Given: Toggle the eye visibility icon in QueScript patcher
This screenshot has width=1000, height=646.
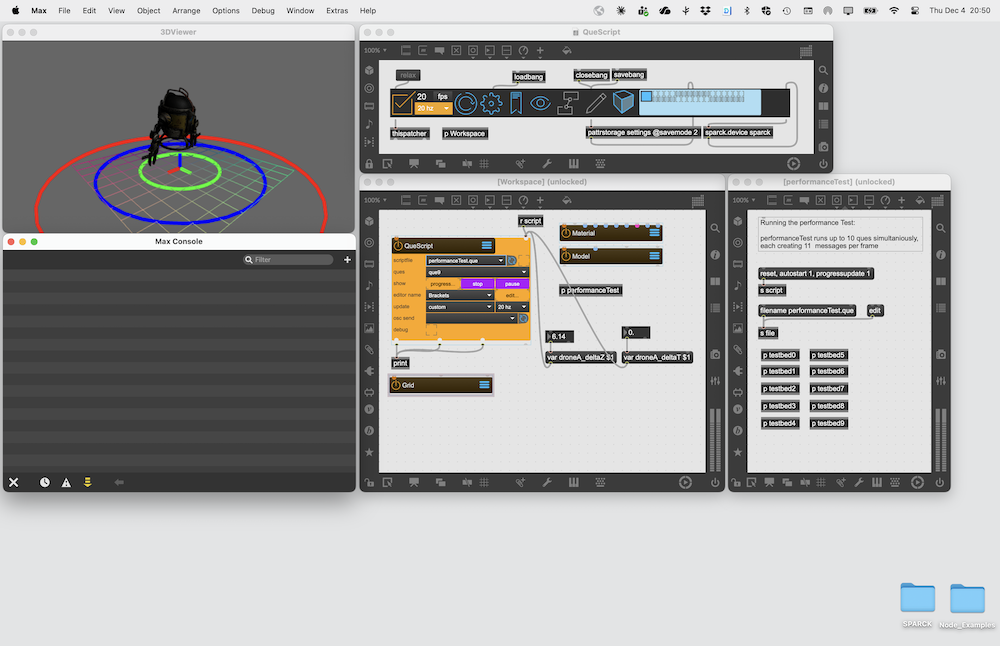Looking at the screenshot, I should click(540, 103).
